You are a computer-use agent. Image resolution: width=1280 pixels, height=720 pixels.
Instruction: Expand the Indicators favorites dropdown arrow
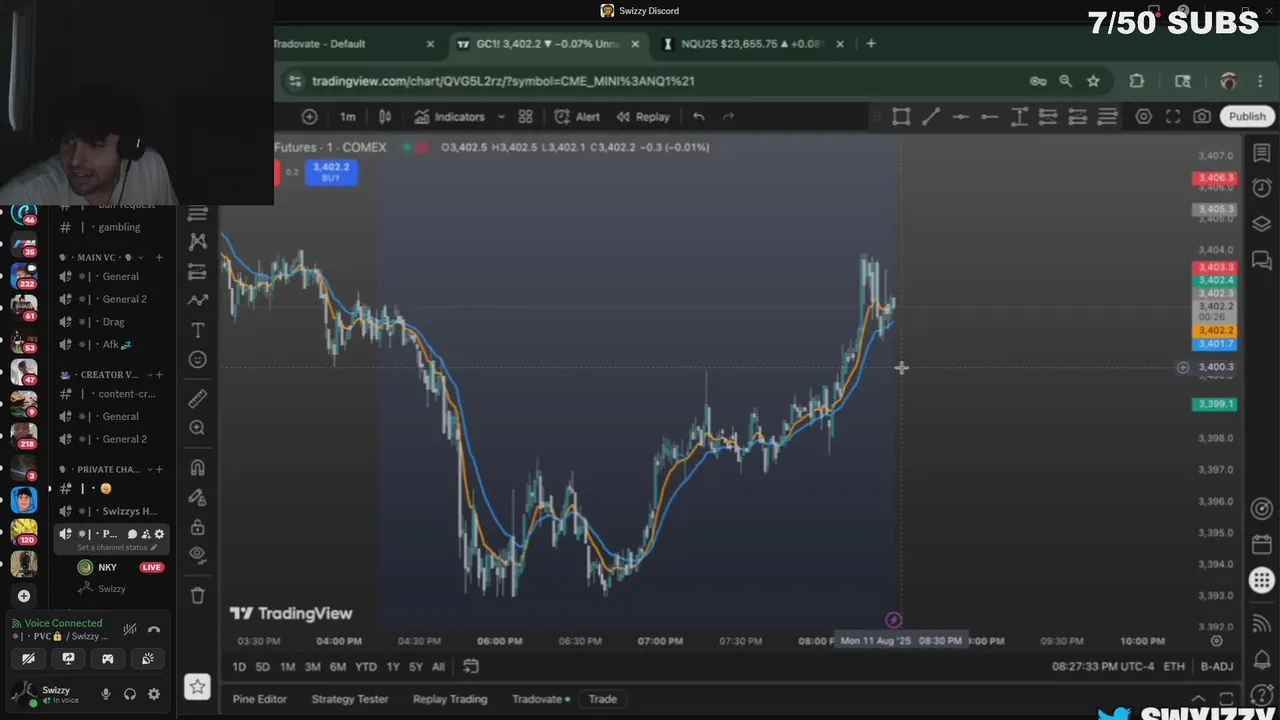pos(501,117)
